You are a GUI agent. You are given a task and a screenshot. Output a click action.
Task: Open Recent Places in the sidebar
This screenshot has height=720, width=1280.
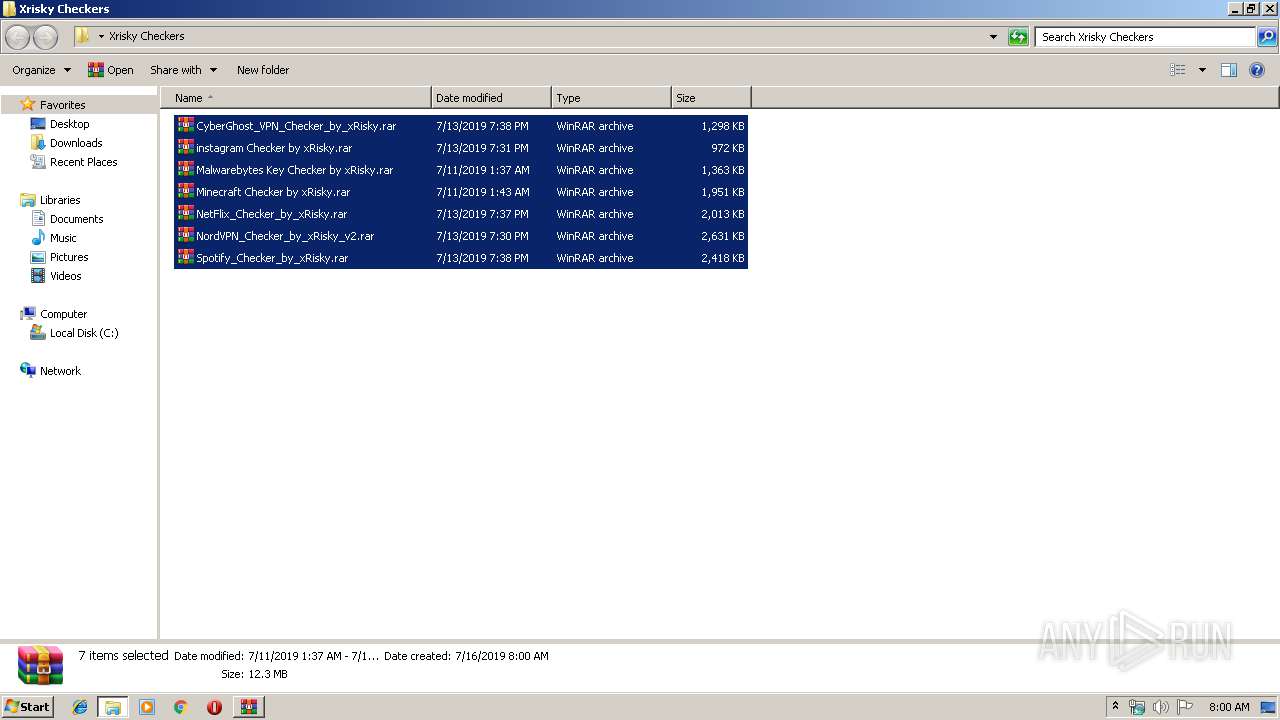coord(83,162)
